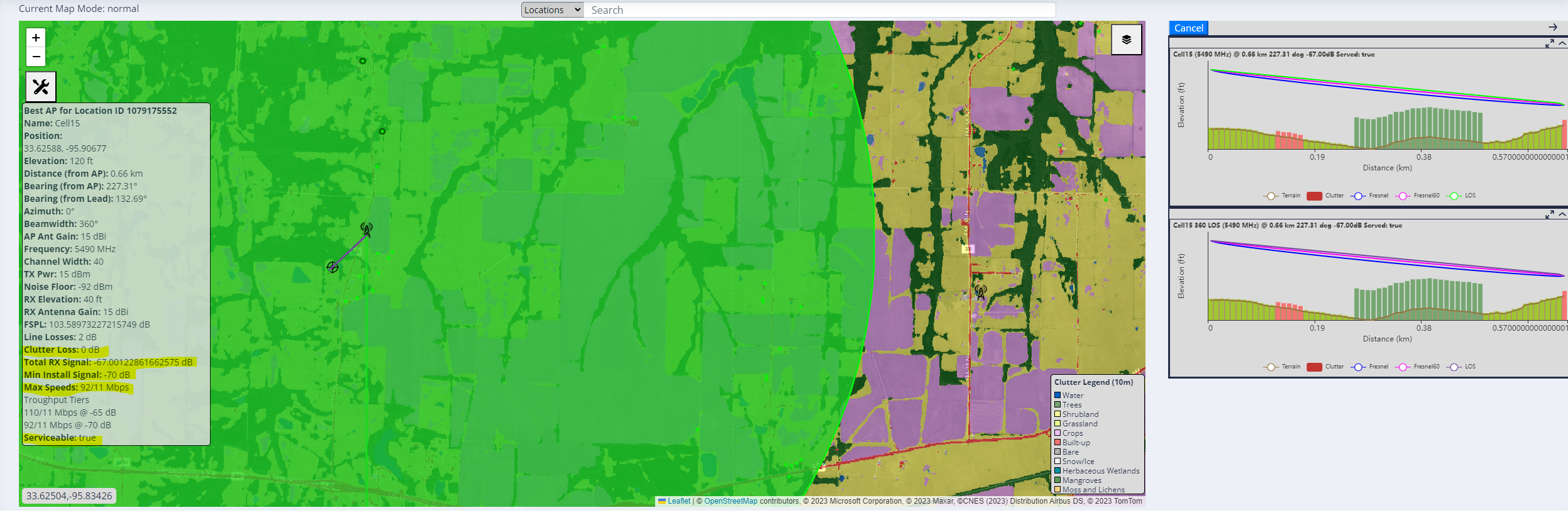The image size is (1568, 515).
Task: Click the Crops swatch in the Clutter Legend
Action: [x=1057, y=433]
